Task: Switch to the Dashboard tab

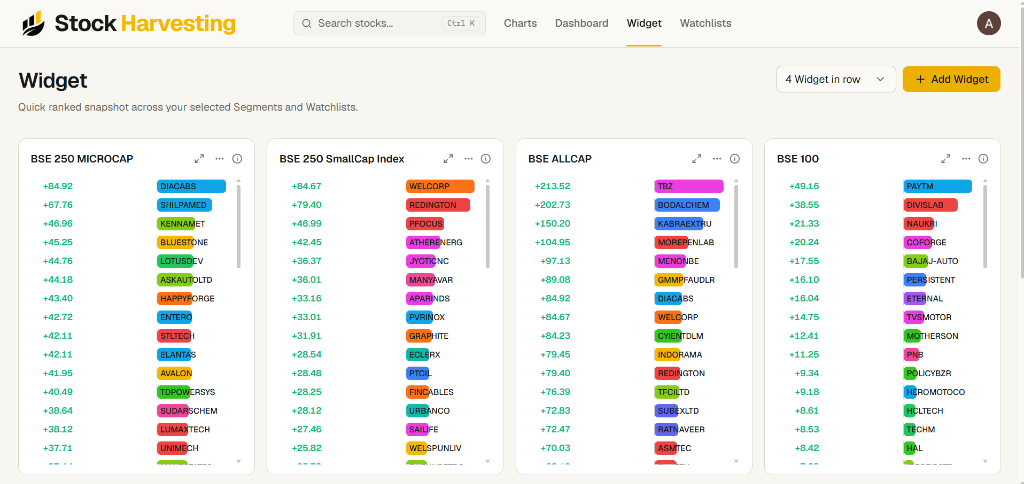Action: (x=582, y=24)
